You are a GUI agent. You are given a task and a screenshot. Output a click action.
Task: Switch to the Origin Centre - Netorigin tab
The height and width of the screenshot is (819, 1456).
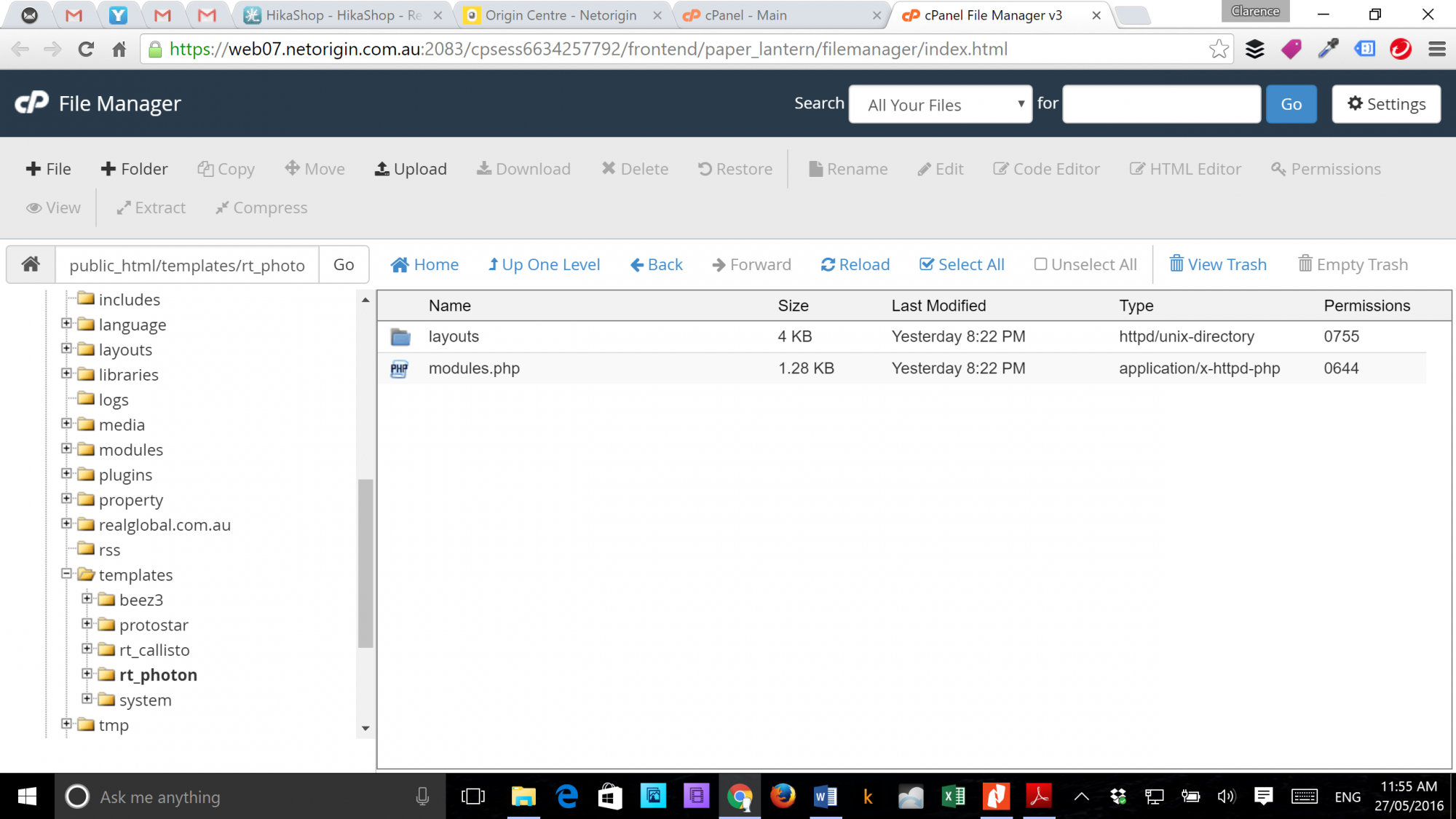tap(560, 15)
